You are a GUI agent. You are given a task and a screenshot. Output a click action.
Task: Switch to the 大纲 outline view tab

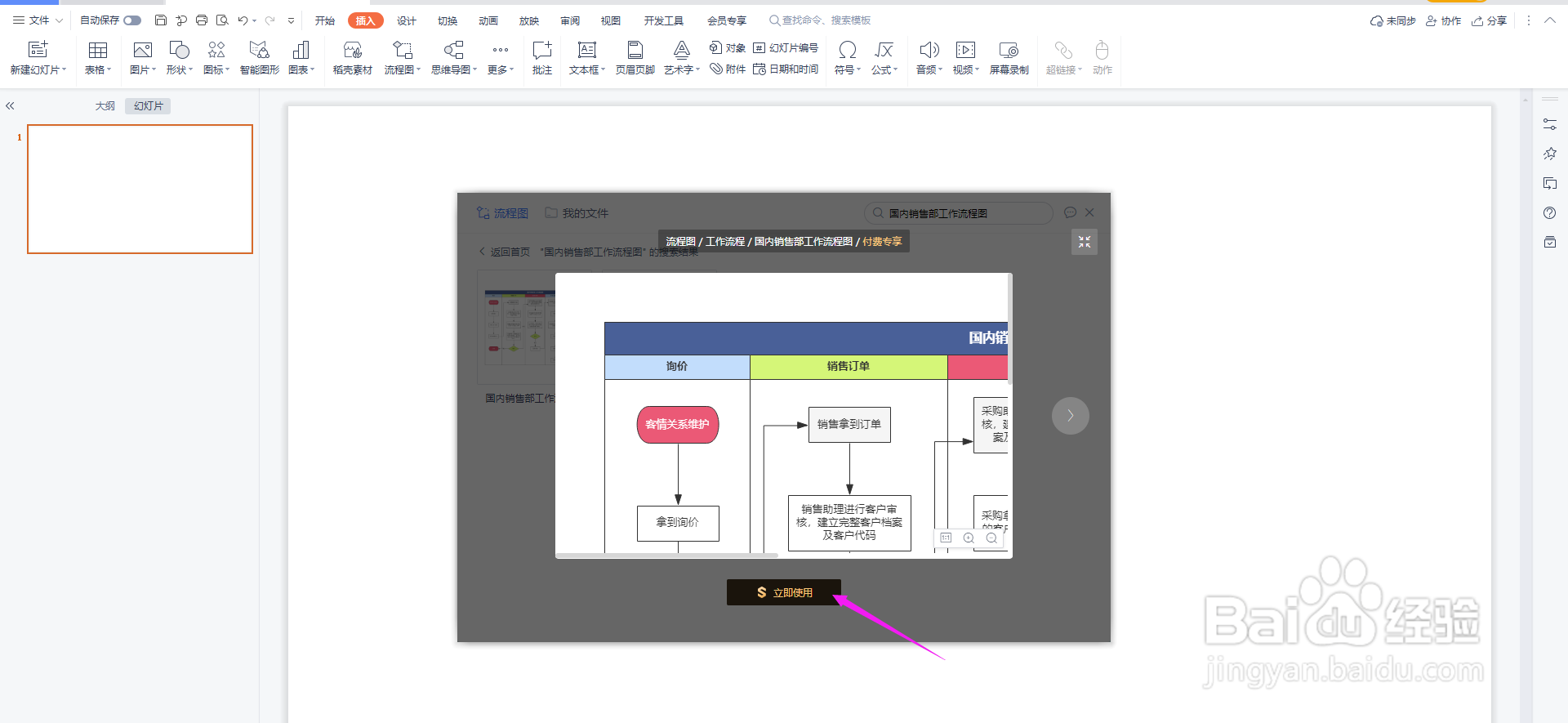click(105, 106)
